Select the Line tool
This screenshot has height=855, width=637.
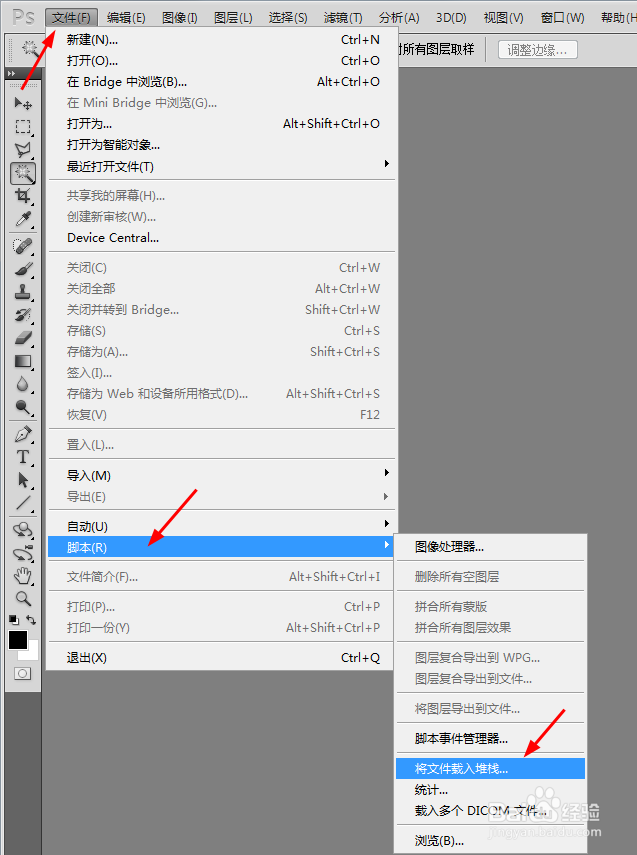(23, 503)
